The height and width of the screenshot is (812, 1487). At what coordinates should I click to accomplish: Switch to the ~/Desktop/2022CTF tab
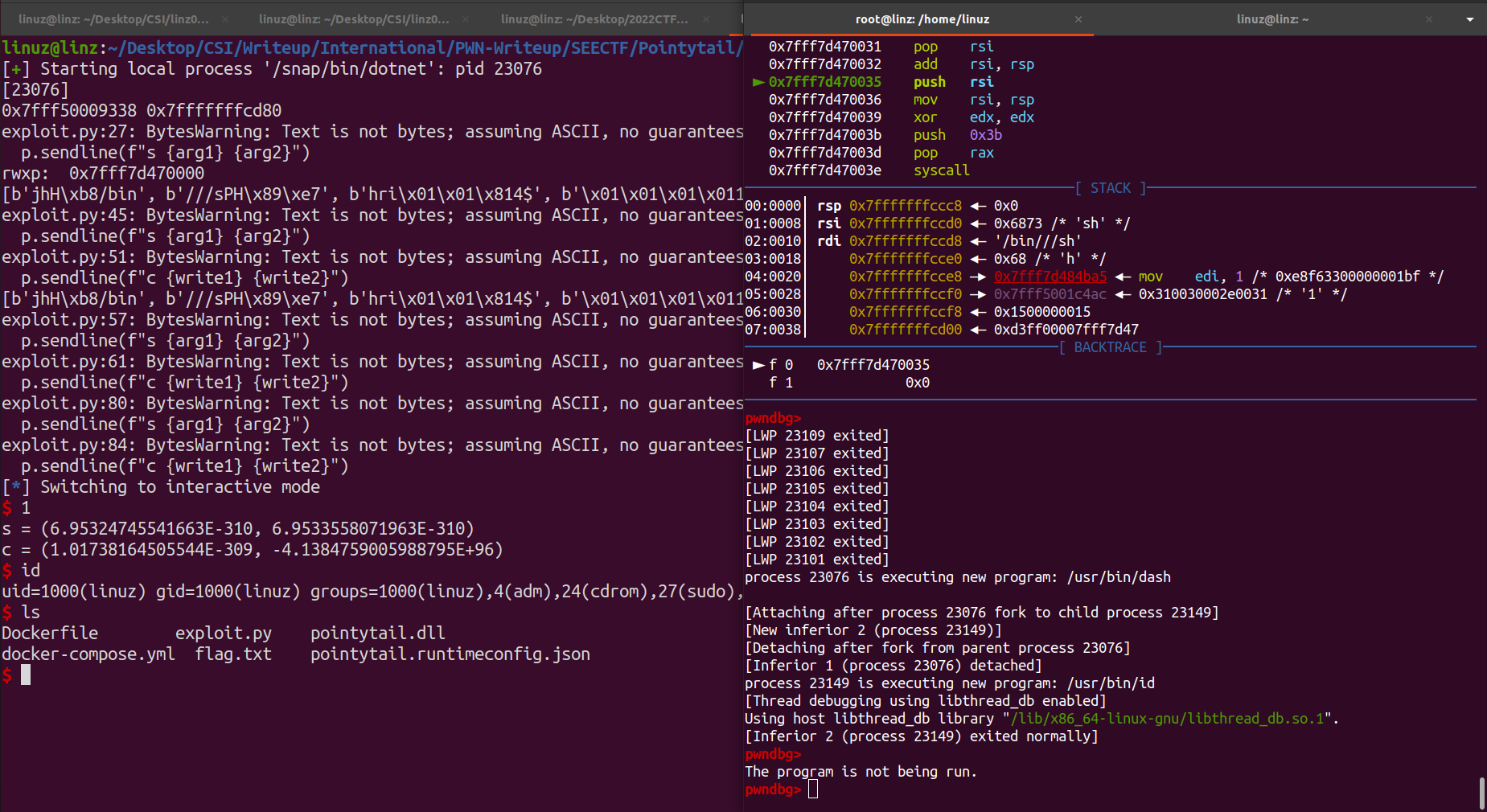(594, 19)
